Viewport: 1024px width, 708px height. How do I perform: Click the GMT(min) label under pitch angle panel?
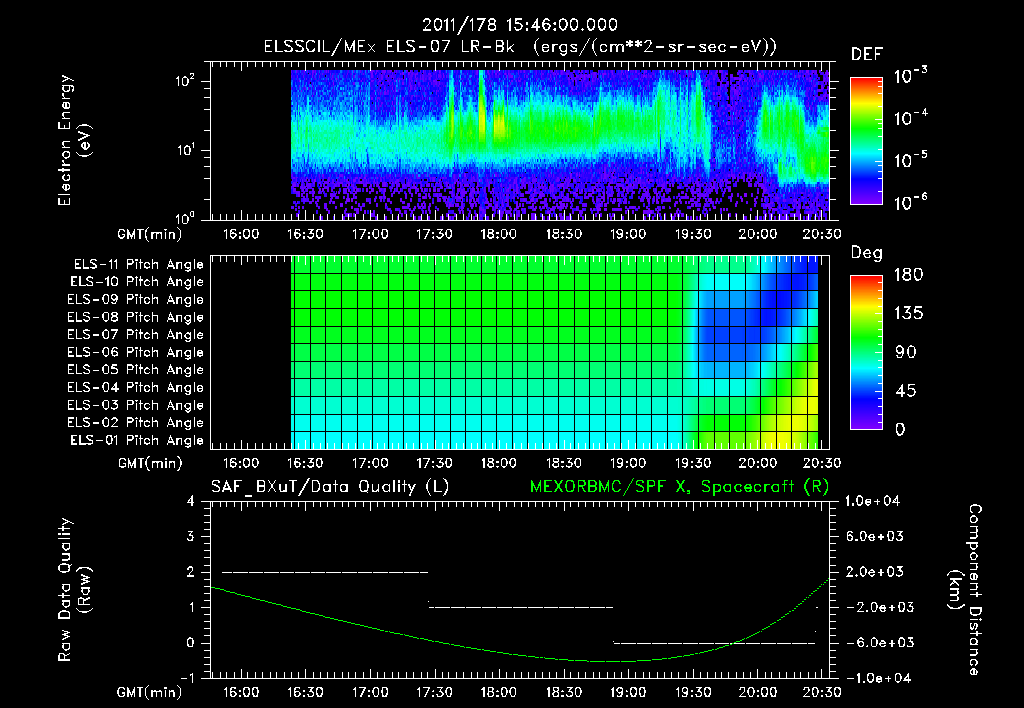(x=150, y=464)
